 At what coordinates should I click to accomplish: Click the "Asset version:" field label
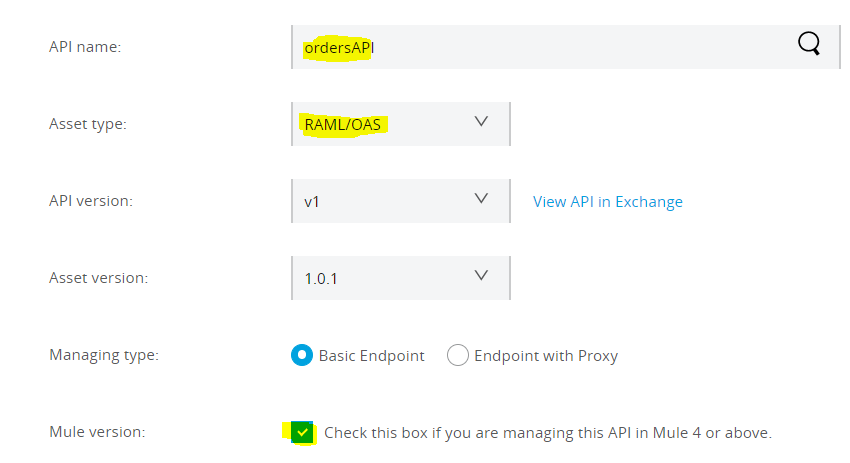click(98, 278)
